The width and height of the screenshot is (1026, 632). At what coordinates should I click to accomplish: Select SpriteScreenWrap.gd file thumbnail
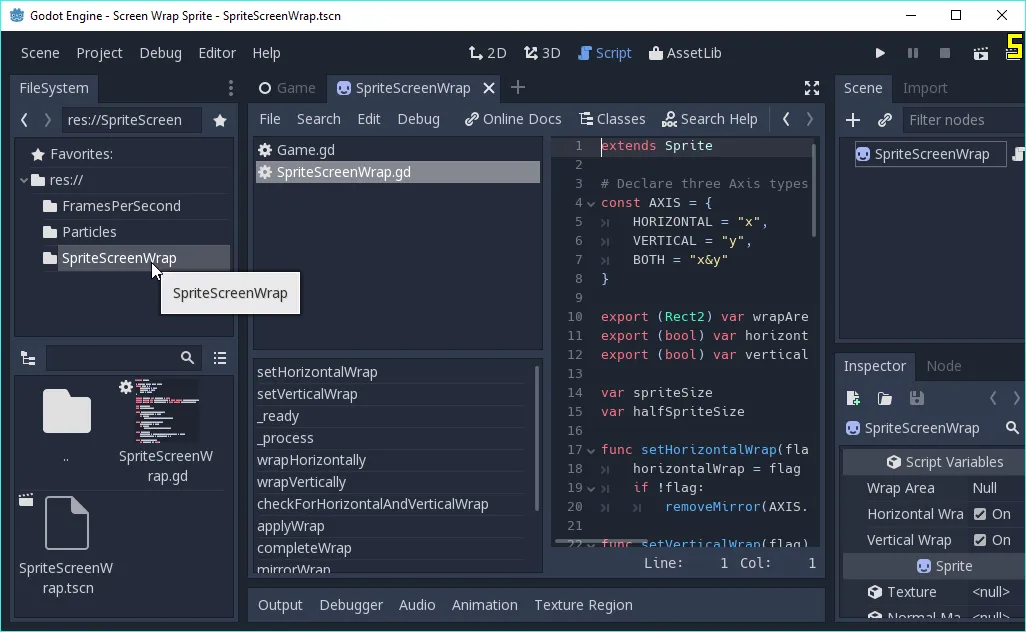[x=166, y=430]
